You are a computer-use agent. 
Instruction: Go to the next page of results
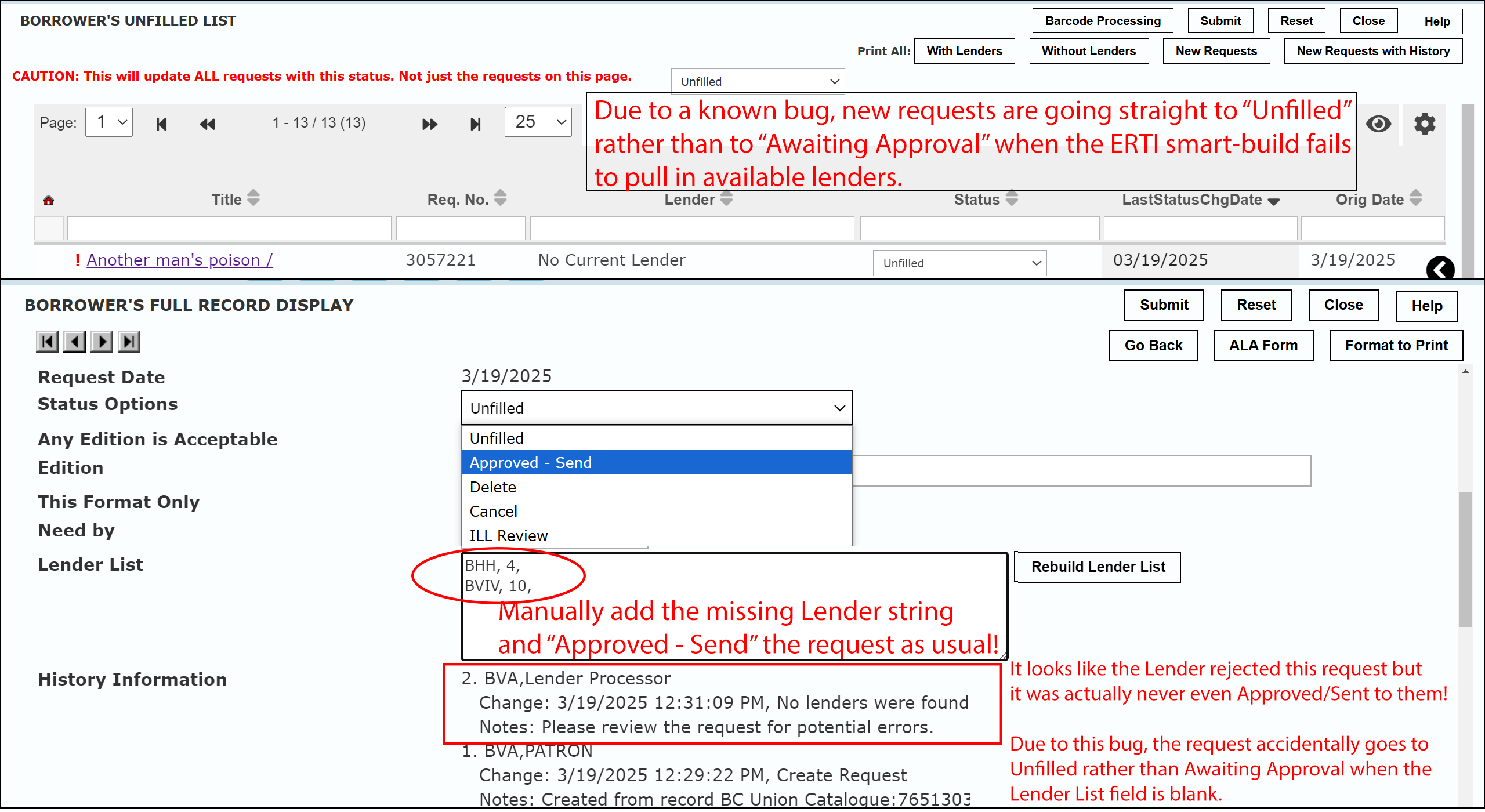(x=429, y=124)
